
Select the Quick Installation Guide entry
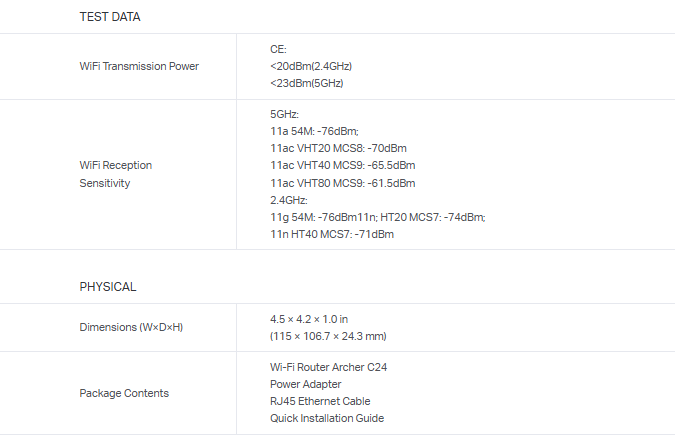pos(327,418)
